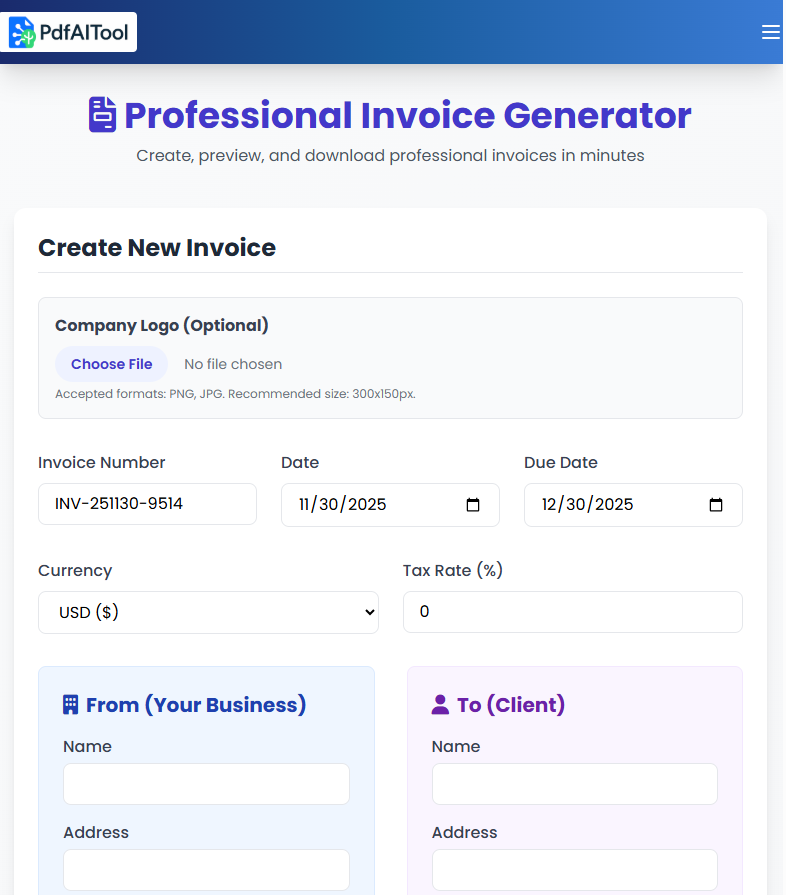
Task: Click the Choose File button
Action: tap(111, 364)
